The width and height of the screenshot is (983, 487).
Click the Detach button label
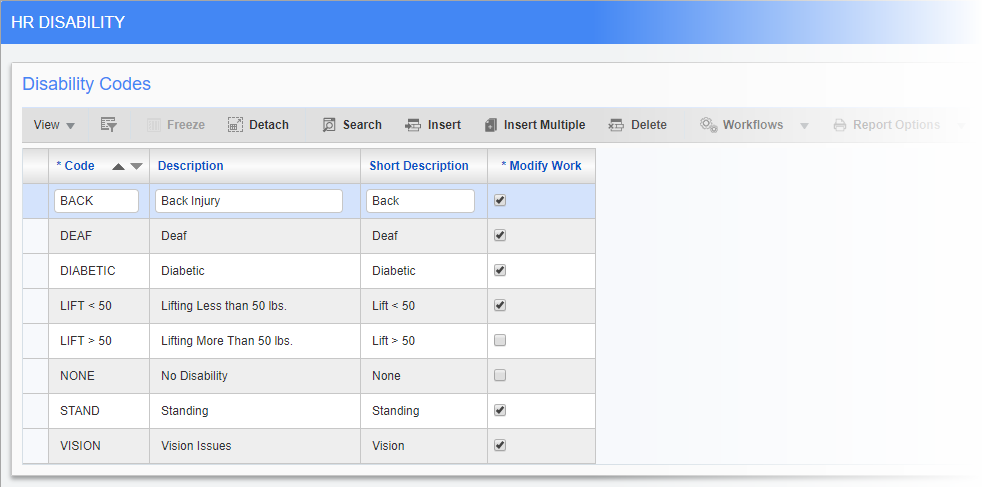269,125
